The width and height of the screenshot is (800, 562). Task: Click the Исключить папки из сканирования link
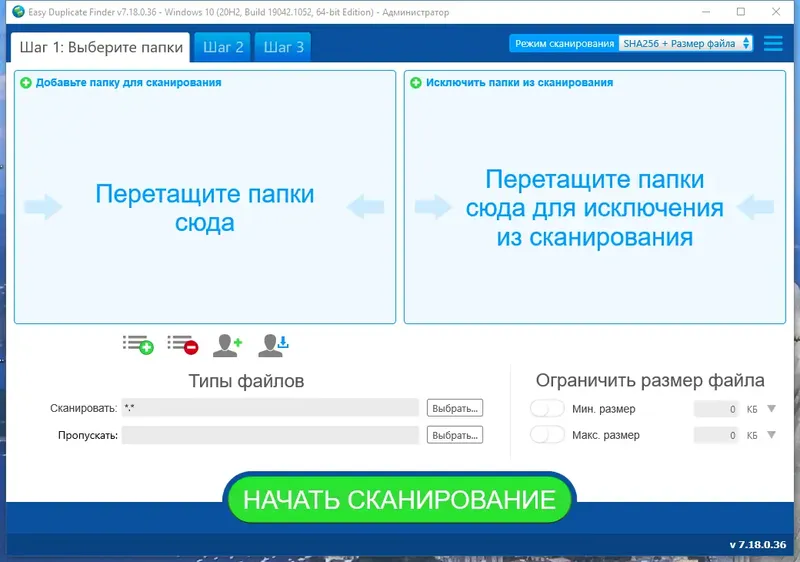(x=519, y=83)
